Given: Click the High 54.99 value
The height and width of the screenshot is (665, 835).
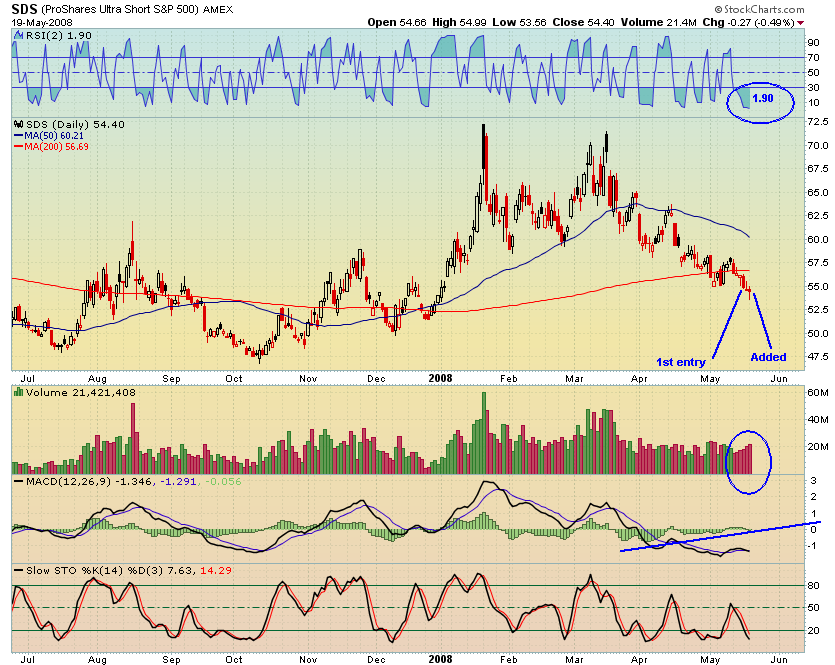Looking at the screenshot, I should [459, 22].
